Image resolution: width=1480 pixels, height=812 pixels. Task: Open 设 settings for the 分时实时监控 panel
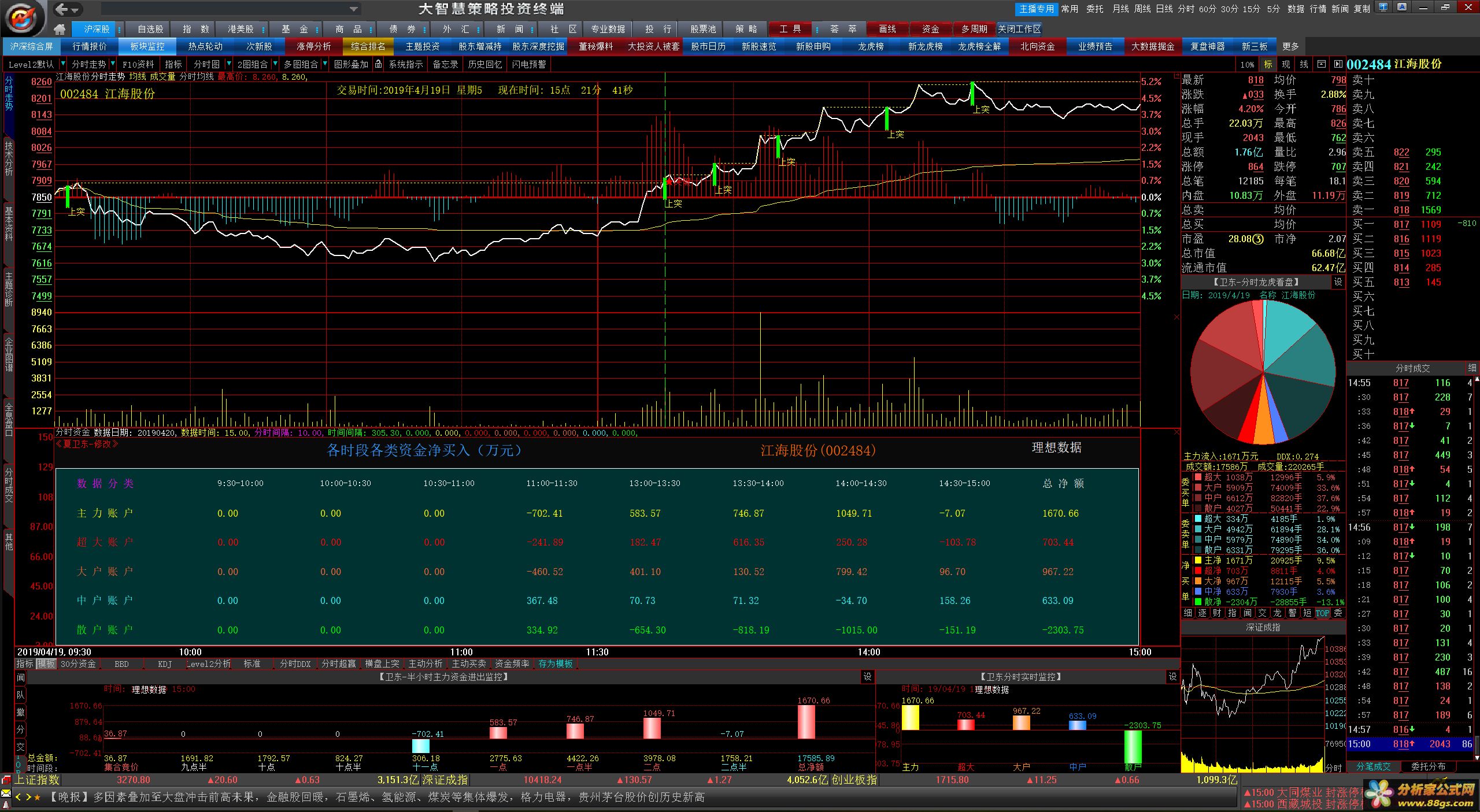[x=1172, y=677]
